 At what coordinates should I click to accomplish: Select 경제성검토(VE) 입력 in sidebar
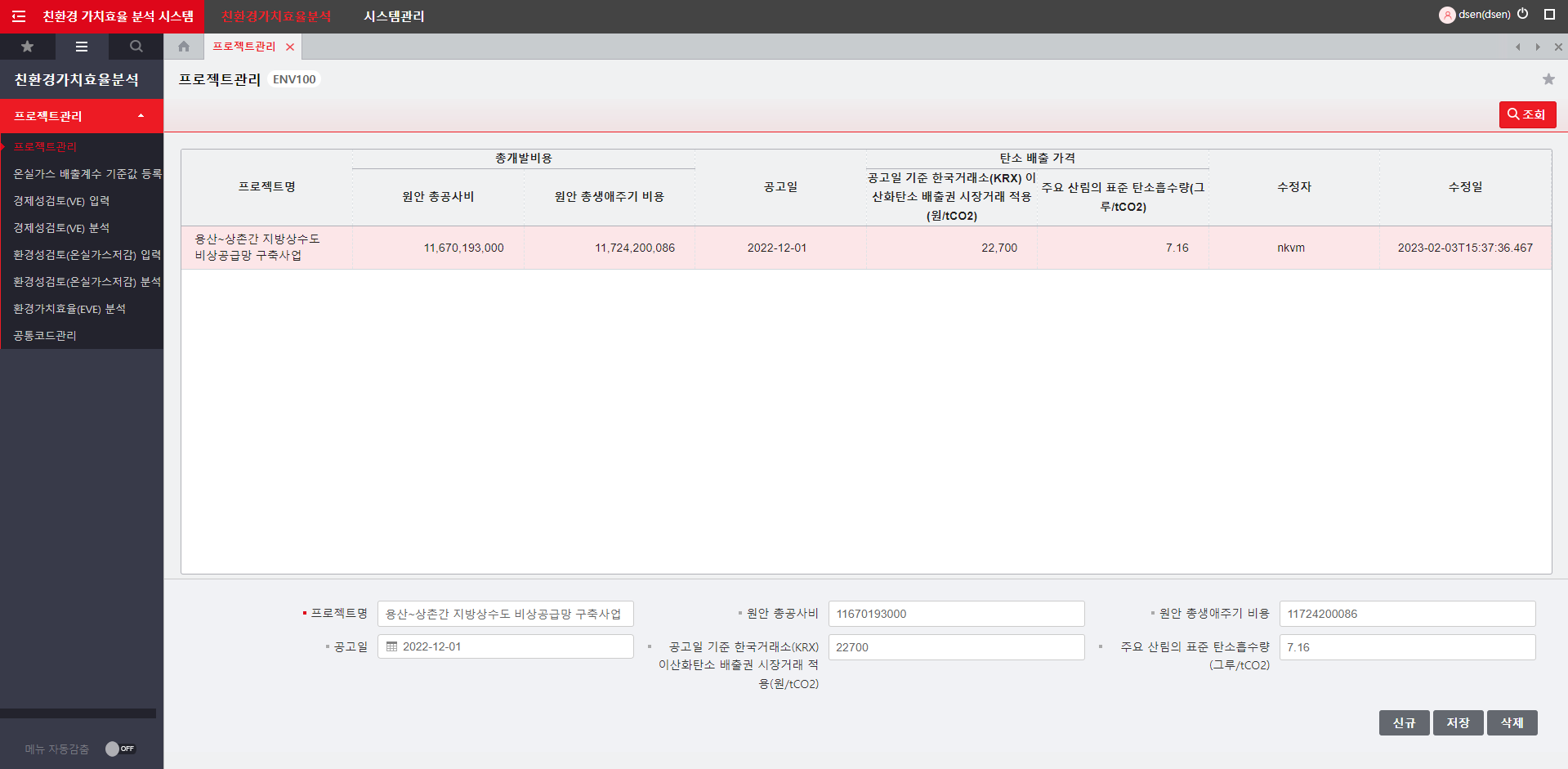[61, 201]
